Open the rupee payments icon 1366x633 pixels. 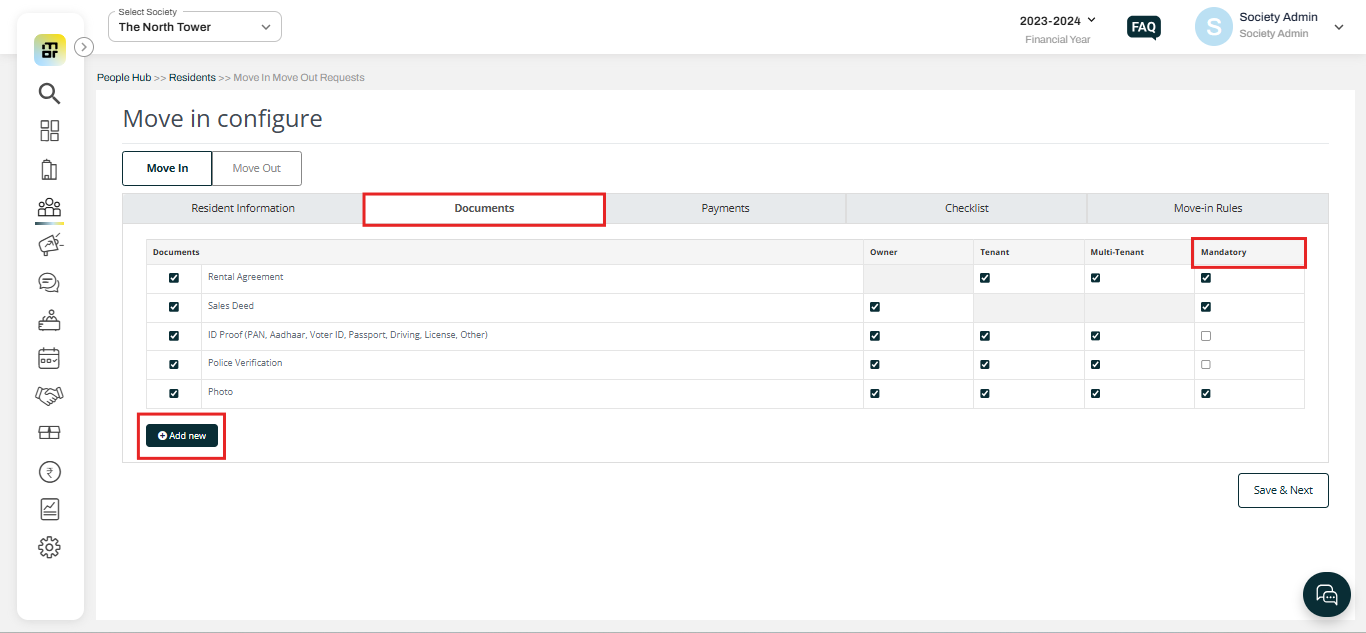point(49,471)
